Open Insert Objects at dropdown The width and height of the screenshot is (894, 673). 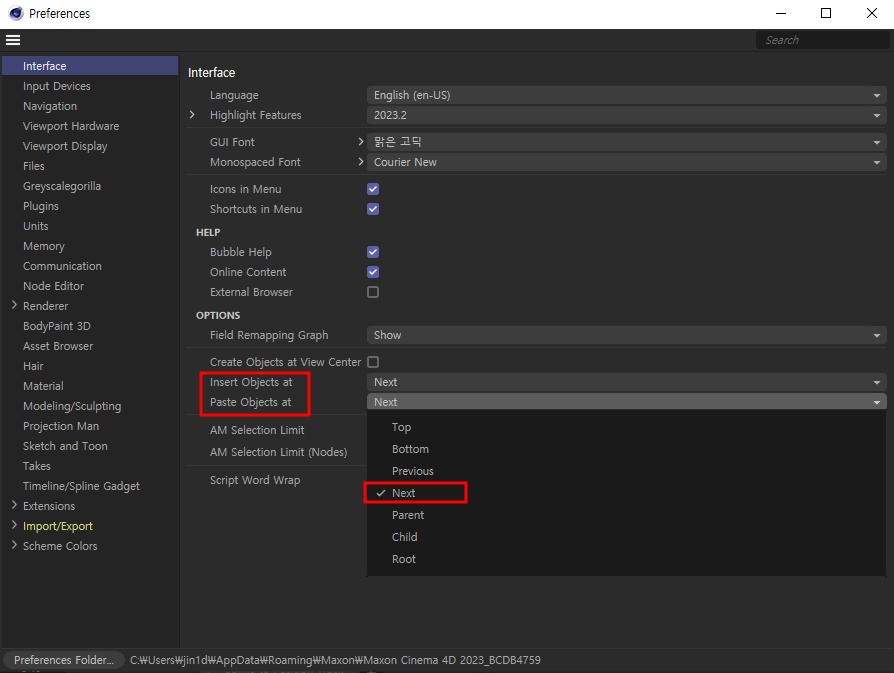tap(627, 382)
